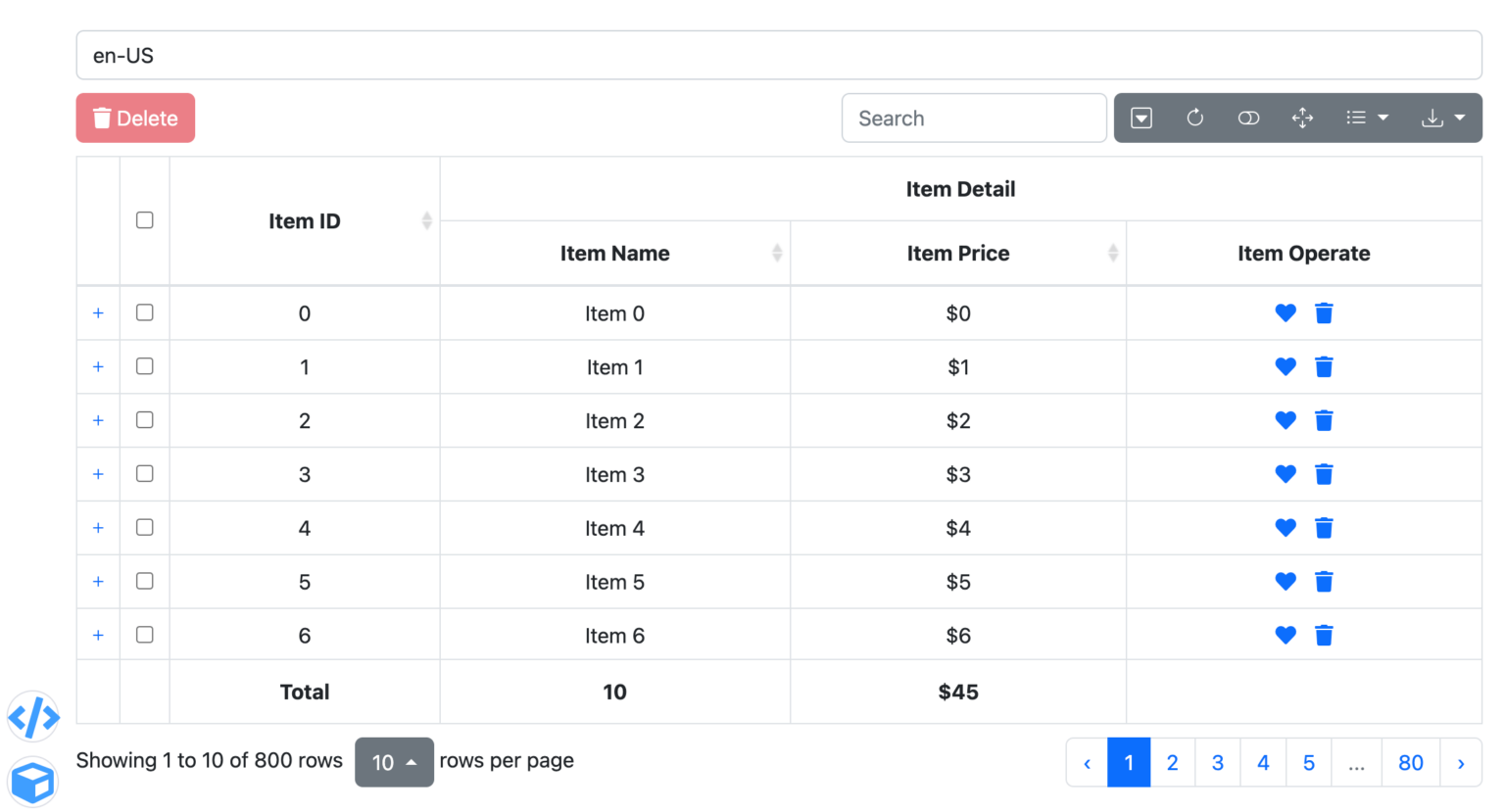This screenshot has height=812, width=1505.
Task: Go to page 3 in pagination
Action: (x=1217, y=763)
